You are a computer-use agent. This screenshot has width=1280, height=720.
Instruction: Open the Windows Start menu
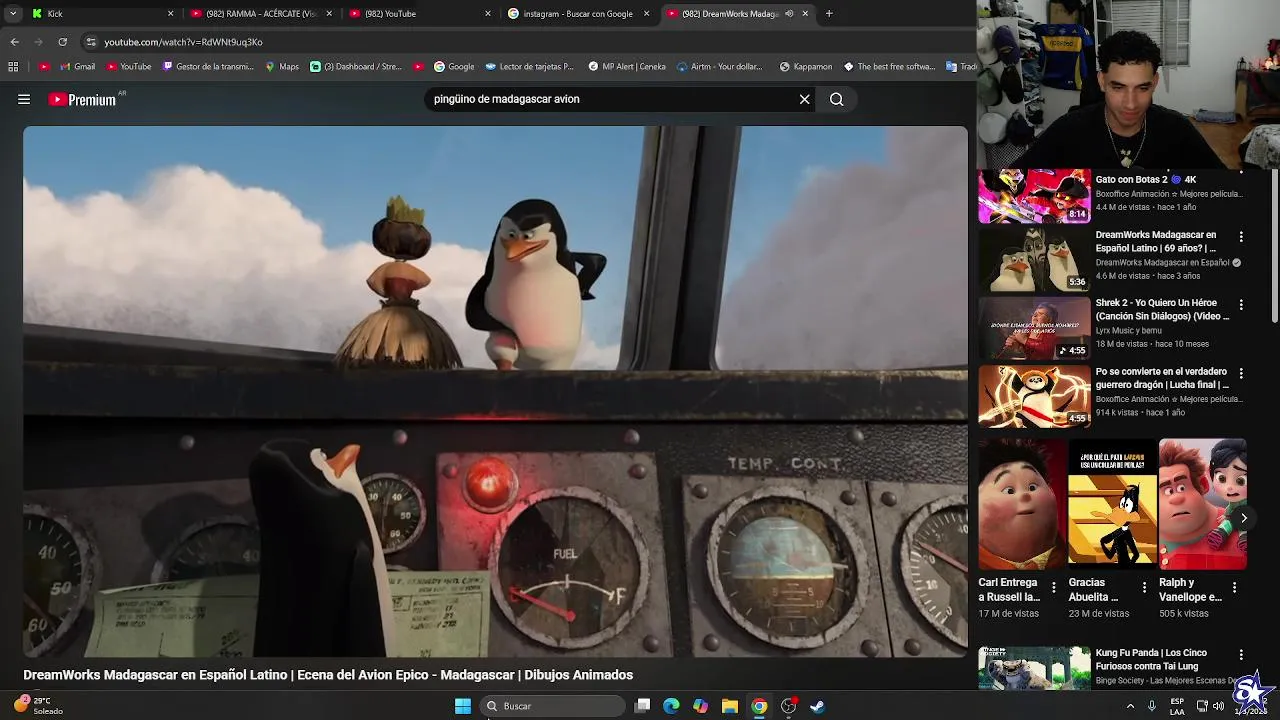click(x=463, y=706)
